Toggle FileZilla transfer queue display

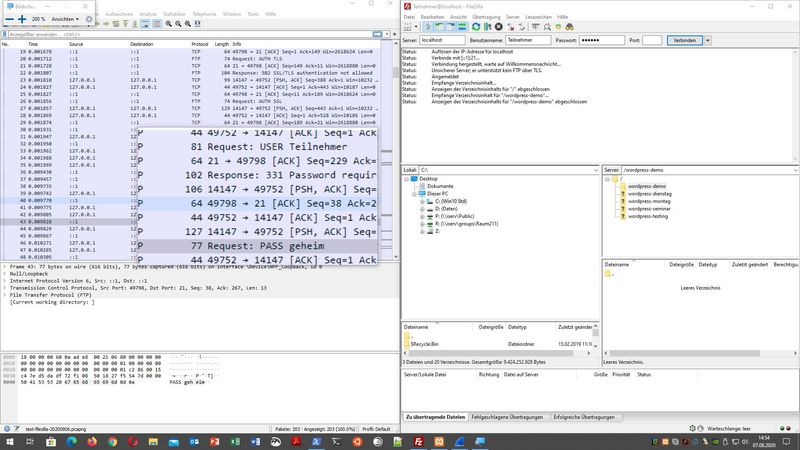point(462,27)
